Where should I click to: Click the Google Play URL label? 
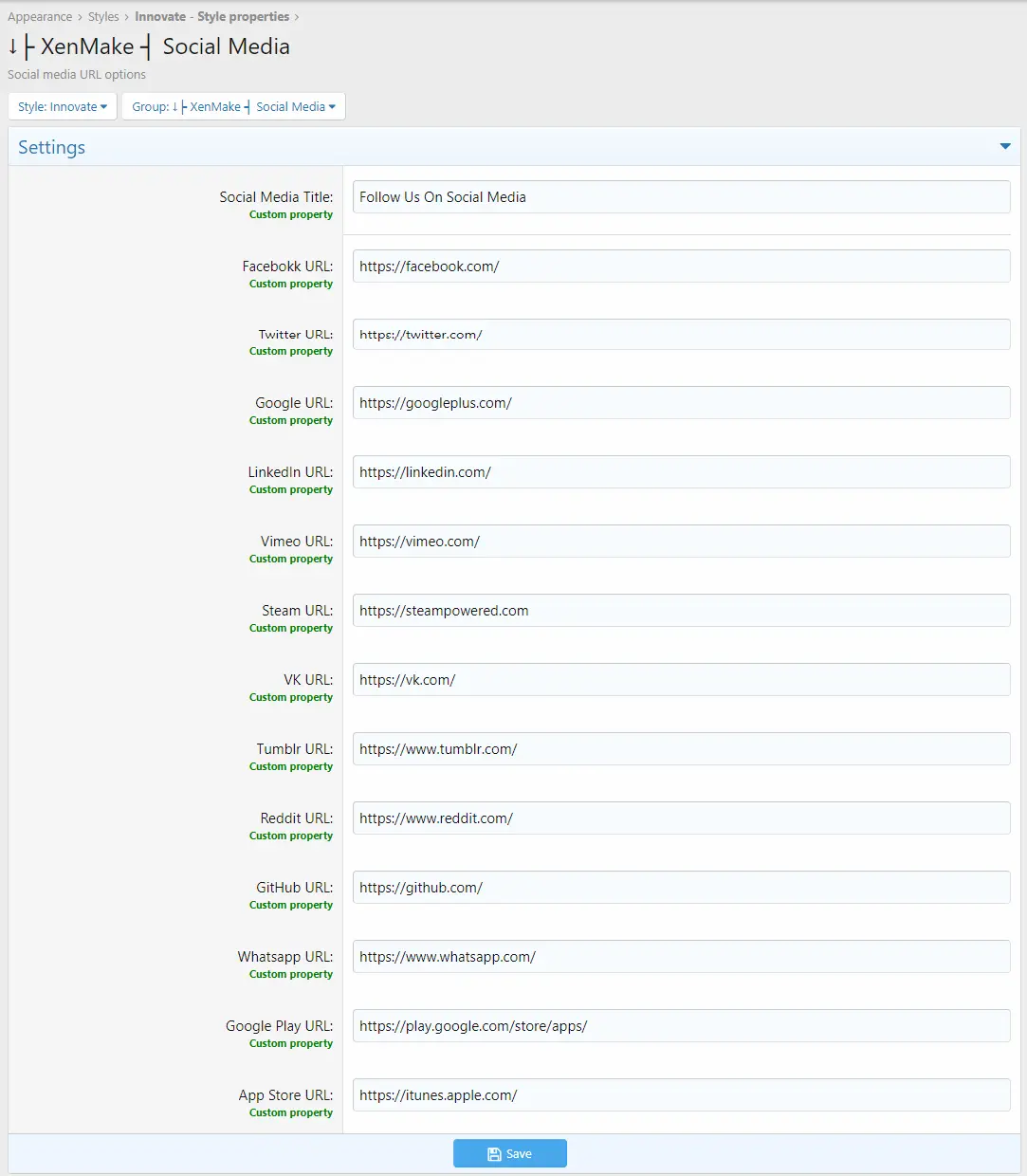tap(280, 1026)
